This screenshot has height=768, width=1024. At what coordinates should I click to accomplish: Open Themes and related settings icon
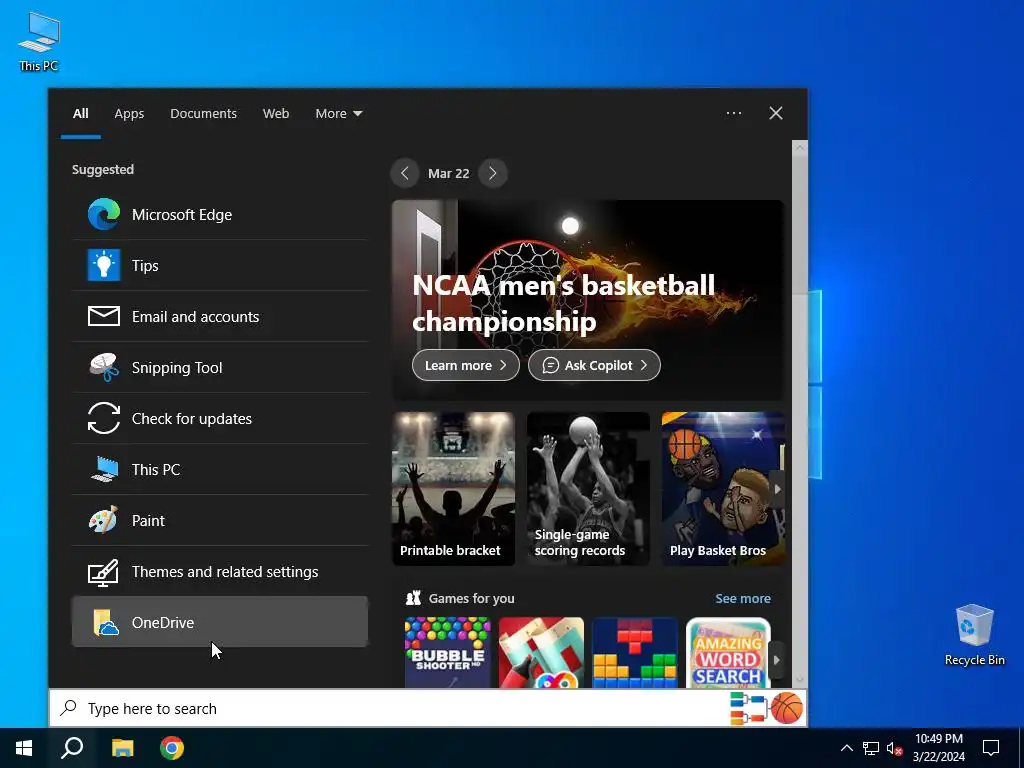pos(104,571)
